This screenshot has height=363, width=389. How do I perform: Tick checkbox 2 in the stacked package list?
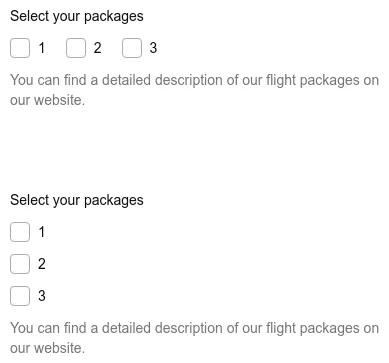click(20, 264)
